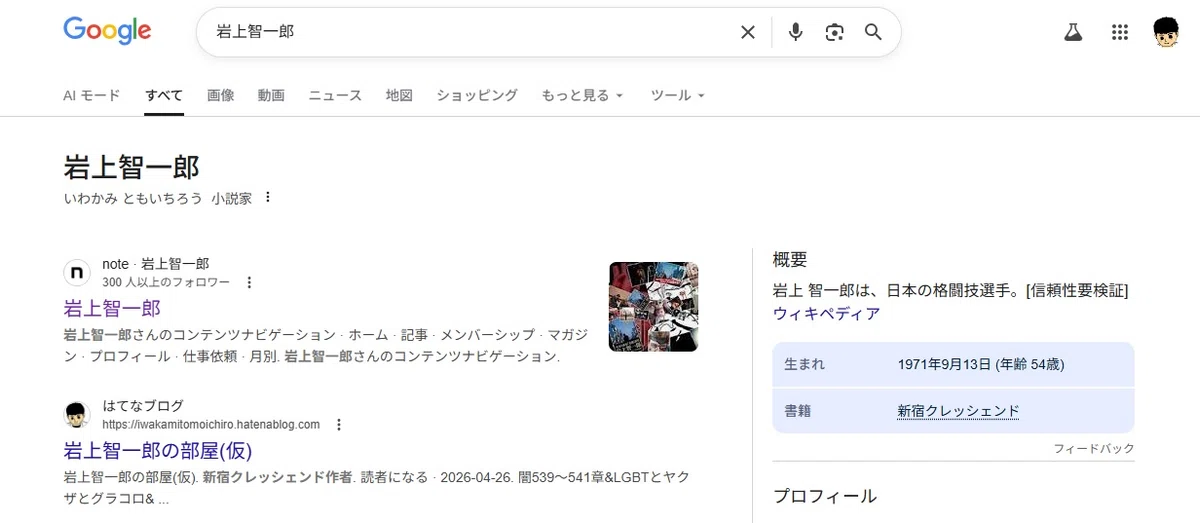Open Google Lens image search icon

(x=835, y=32)
